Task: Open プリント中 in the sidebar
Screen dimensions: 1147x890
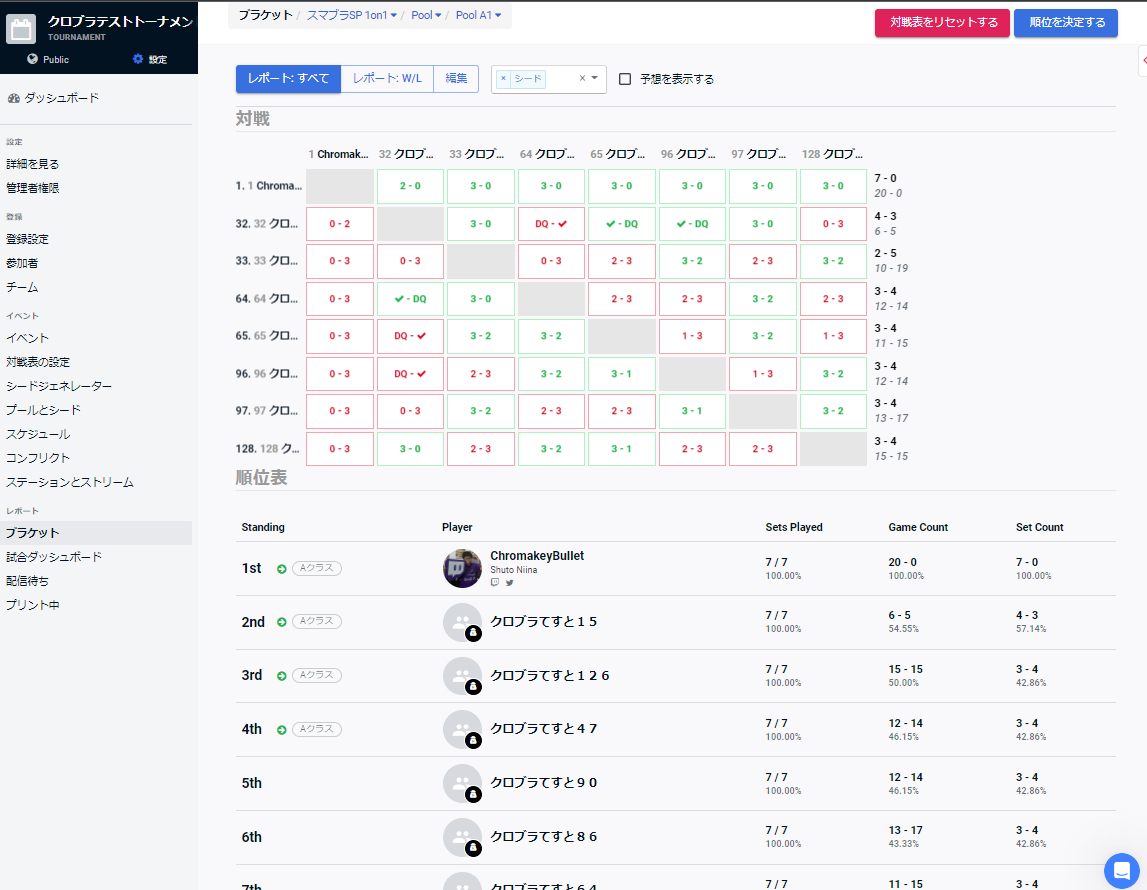Action: [x=33, y=606]
